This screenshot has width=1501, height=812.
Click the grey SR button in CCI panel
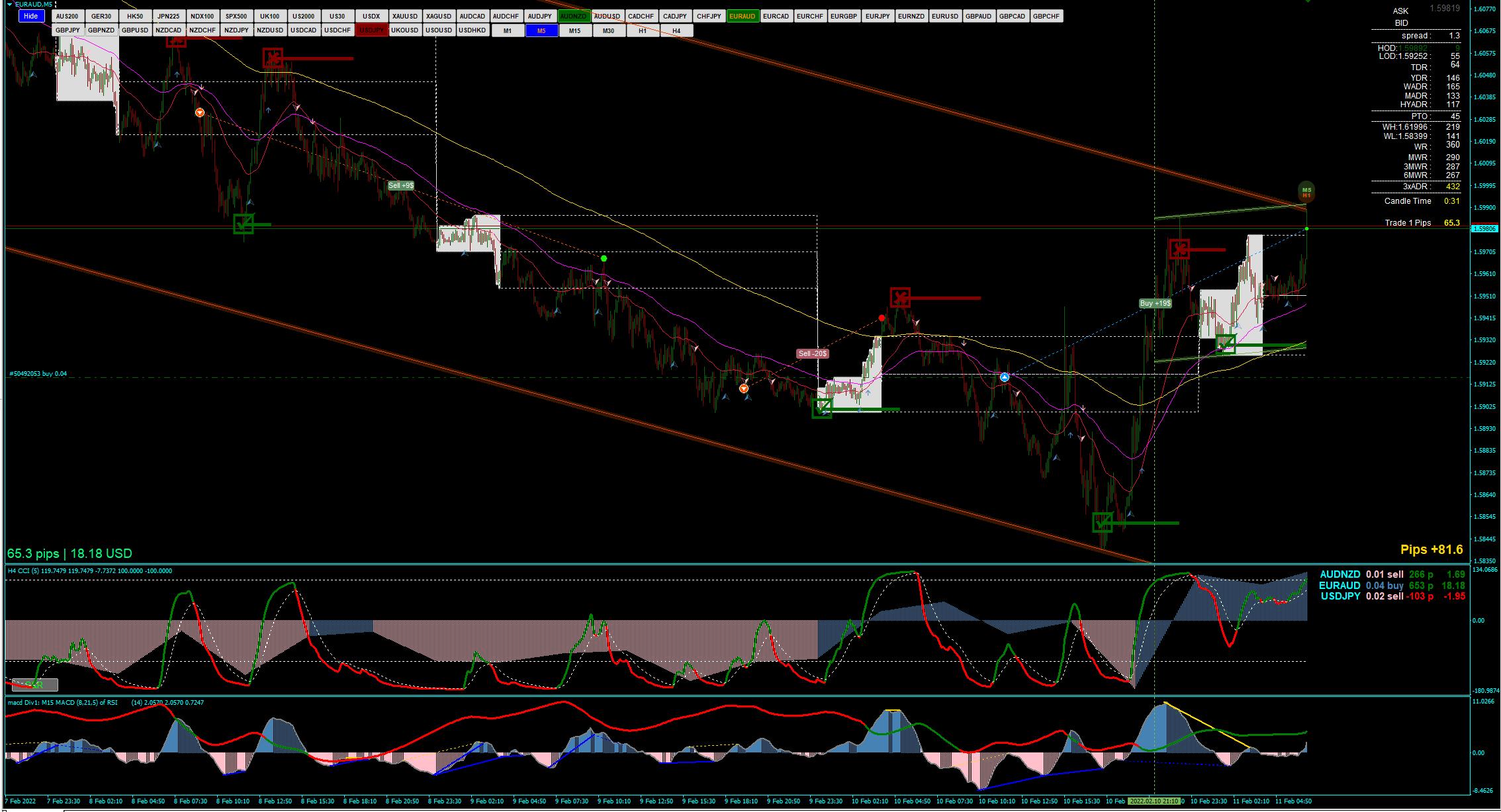[35, 685]
